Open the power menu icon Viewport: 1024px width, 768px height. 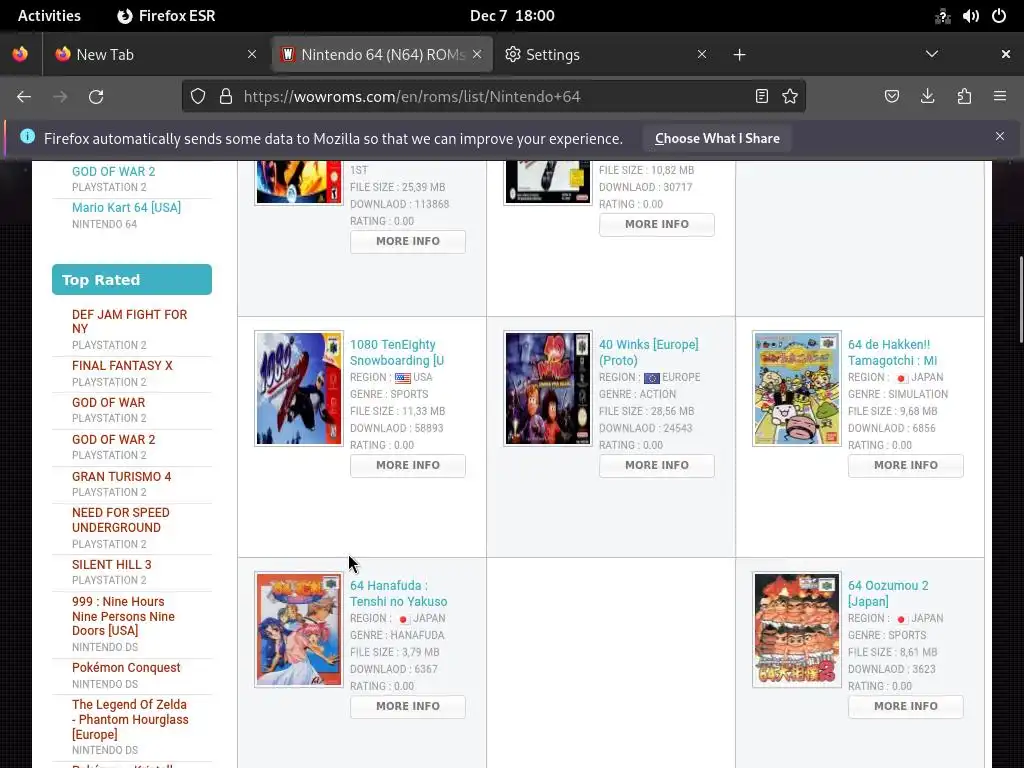[x=999, y=16]
